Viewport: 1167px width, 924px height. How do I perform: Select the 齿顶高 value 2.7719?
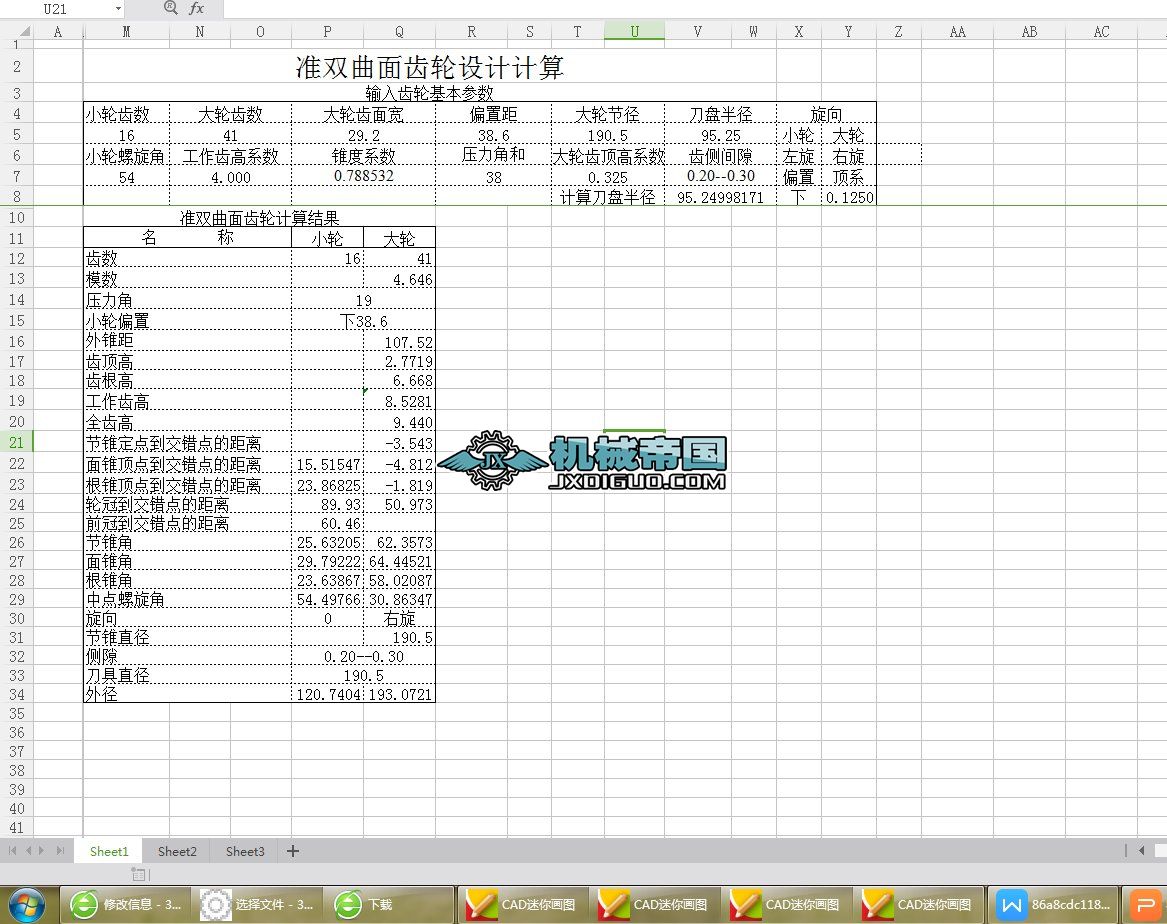click(399, 362)
